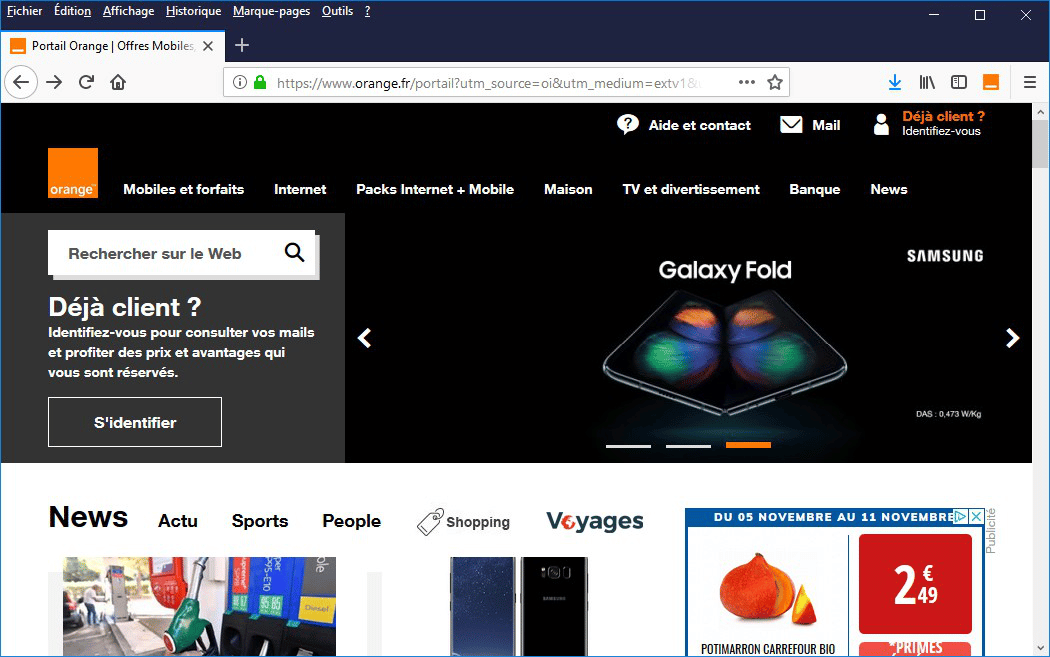The width and height of the screenshot is (1050, 657).
Task: Advance carousel with the right arrow
Action: pyautogui.click(x=1012, y=338)
